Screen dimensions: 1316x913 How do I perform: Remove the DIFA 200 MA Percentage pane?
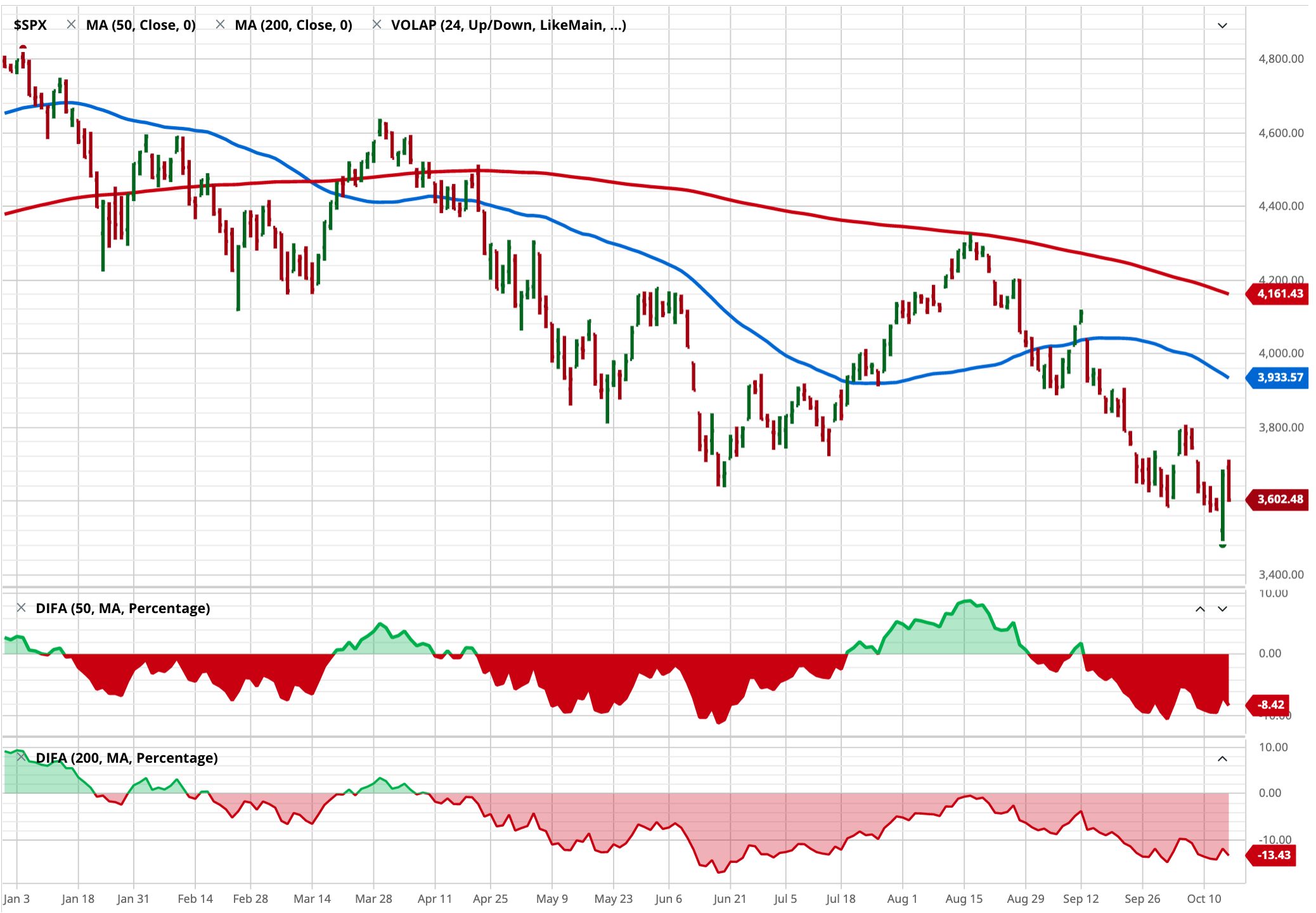pos(21,757)
